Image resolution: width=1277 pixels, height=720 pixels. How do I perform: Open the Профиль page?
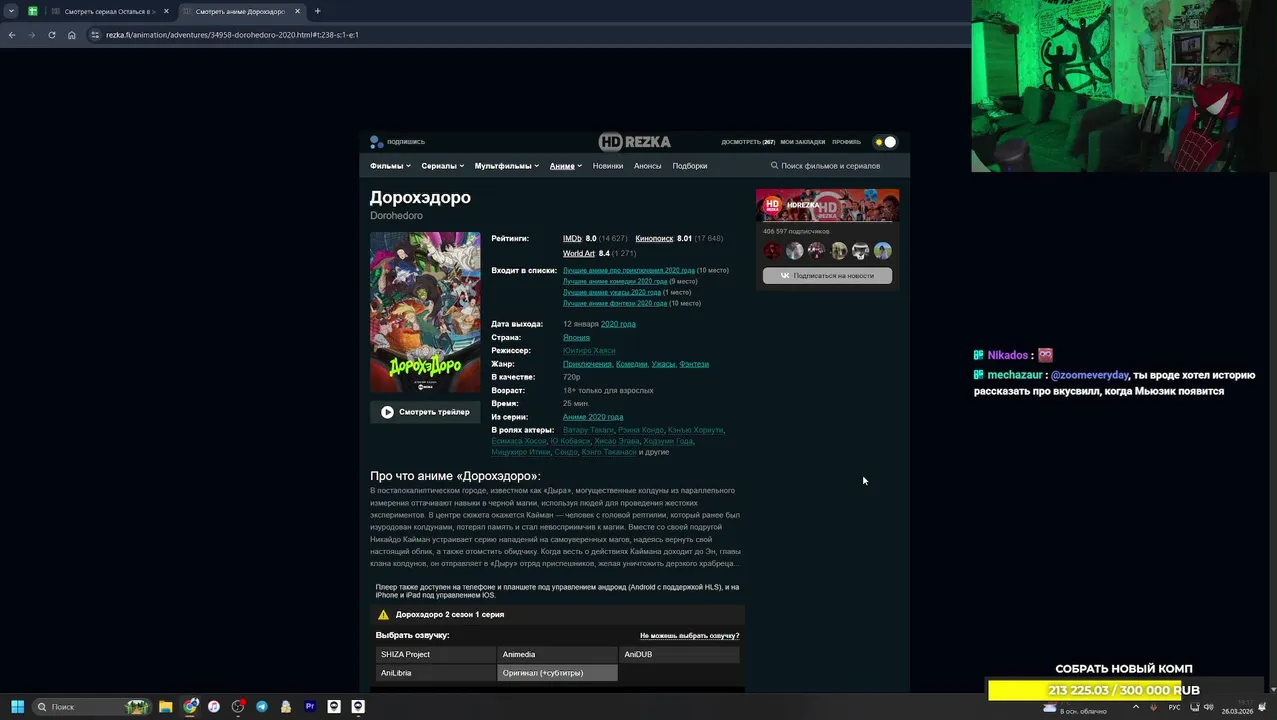[x=846, y=142]
